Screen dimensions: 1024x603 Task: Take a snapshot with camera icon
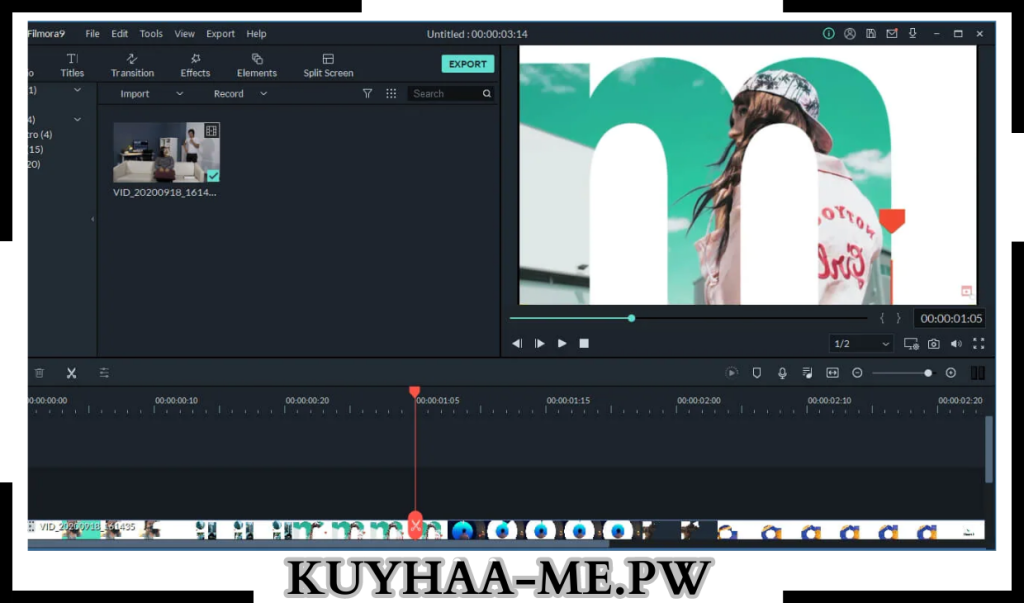934,344
